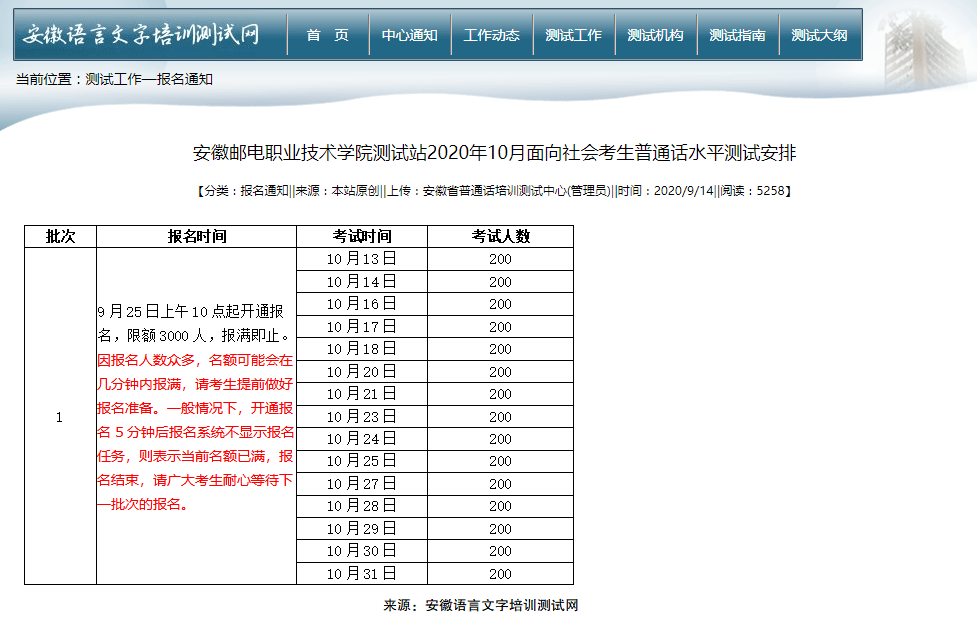Click the 10月29日 date cell
The width and height of the screenshot is (977, 617).
(362, 529)
